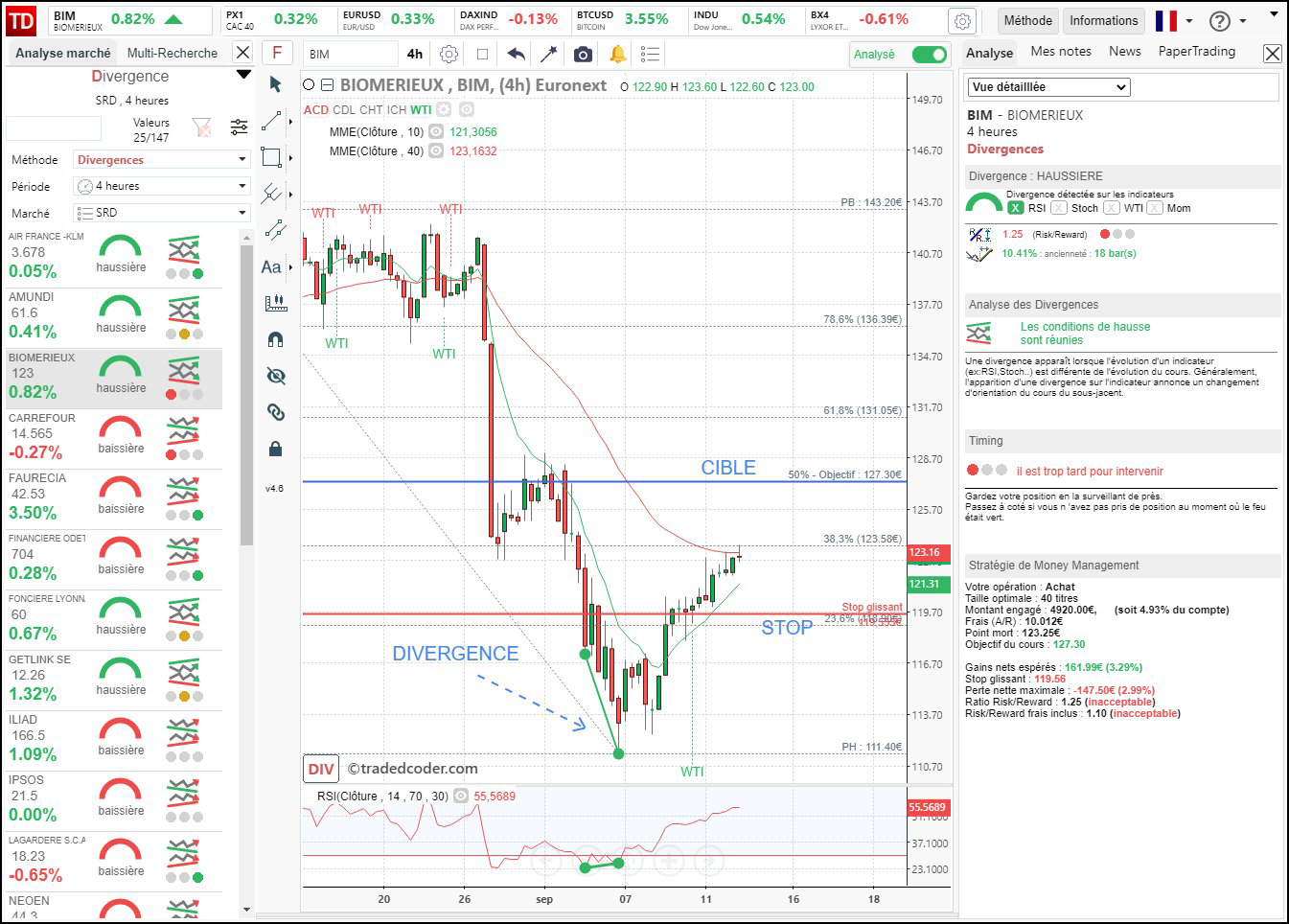Click the BIM symbol input field
The height and width of the screenshot is (924, 1289).
tap(350, 55)
